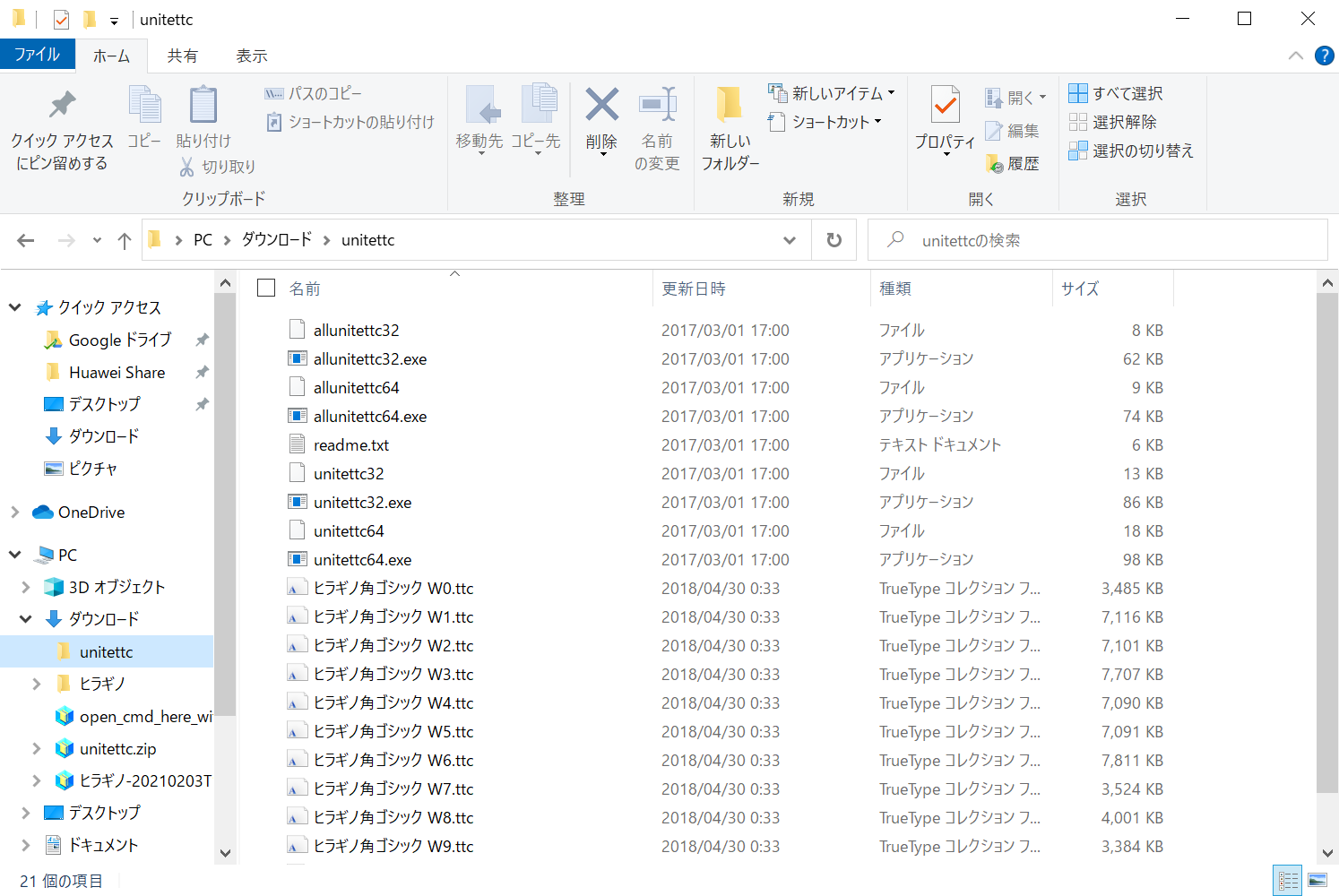Create a new folder (新しいフォルダー)
Viewport: 1339px width, 896px height.
coord(730,128)
